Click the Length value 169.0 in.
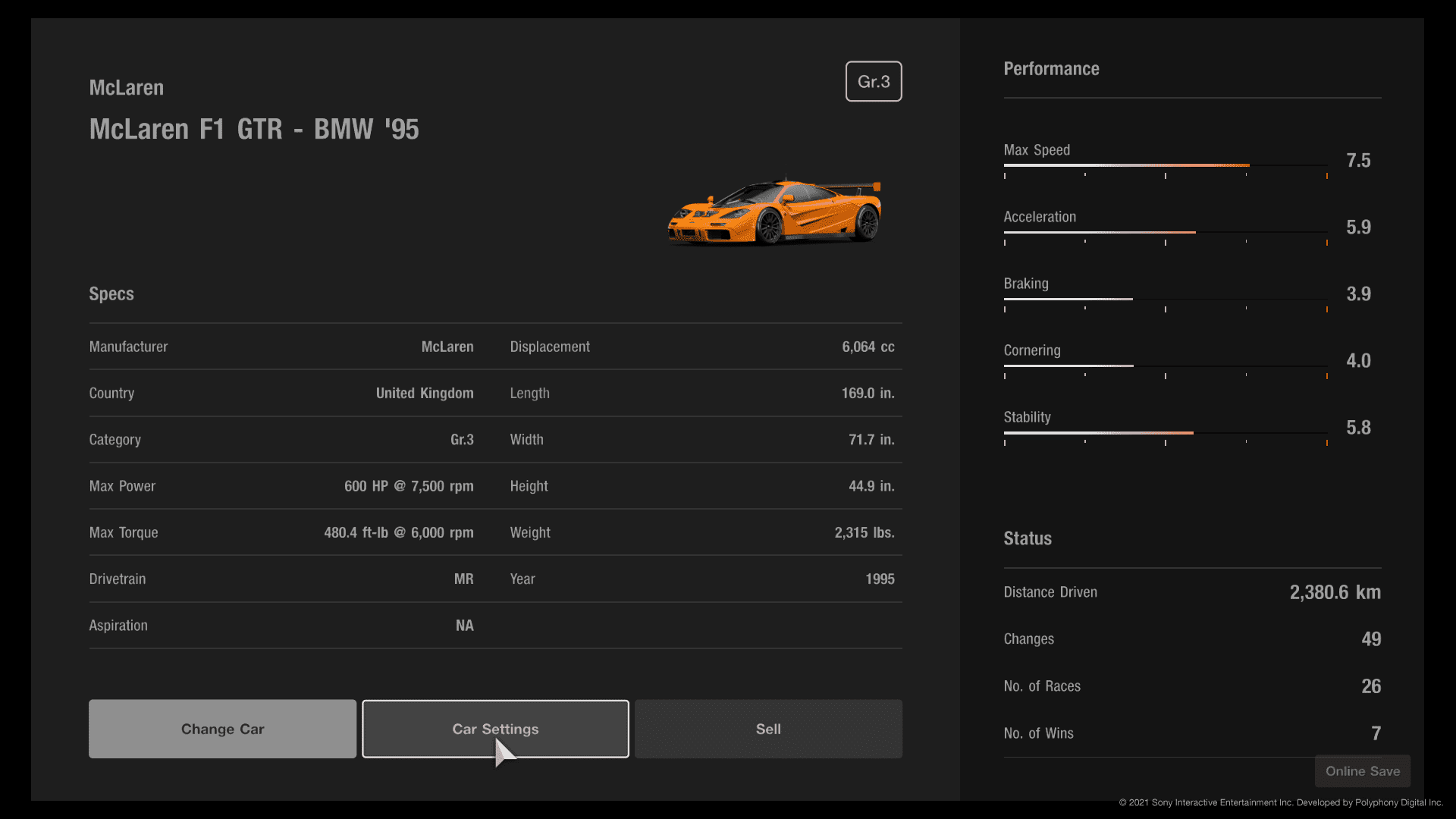The width and height of the screenshot is (1456, 819). pyautogui.click(x=868, y=394)
